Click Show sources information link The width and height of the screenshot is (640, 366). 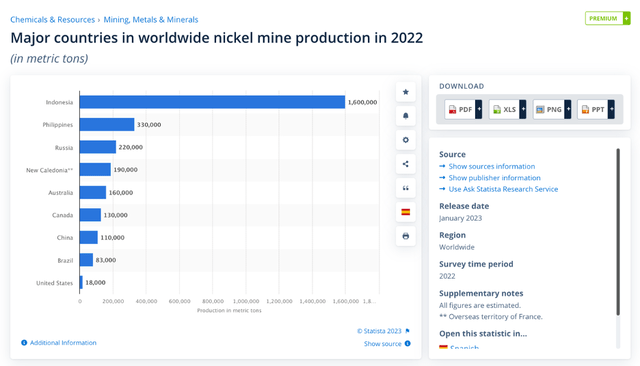pyautogui.click(x=492, y=166)
